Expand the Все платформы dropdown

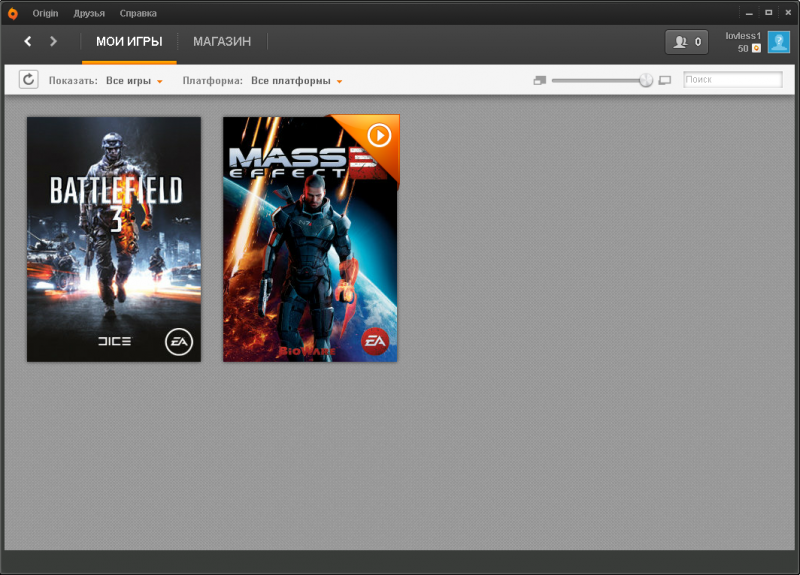coord(296,81)
